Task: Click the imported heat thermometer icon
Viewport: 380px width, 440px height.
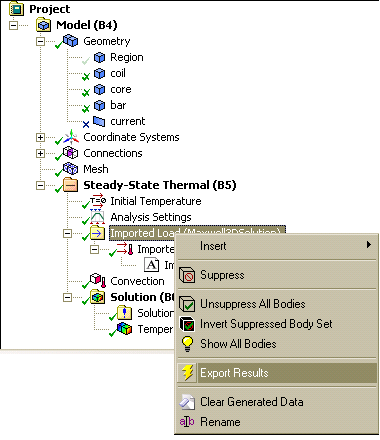Action: pos(125,249)
